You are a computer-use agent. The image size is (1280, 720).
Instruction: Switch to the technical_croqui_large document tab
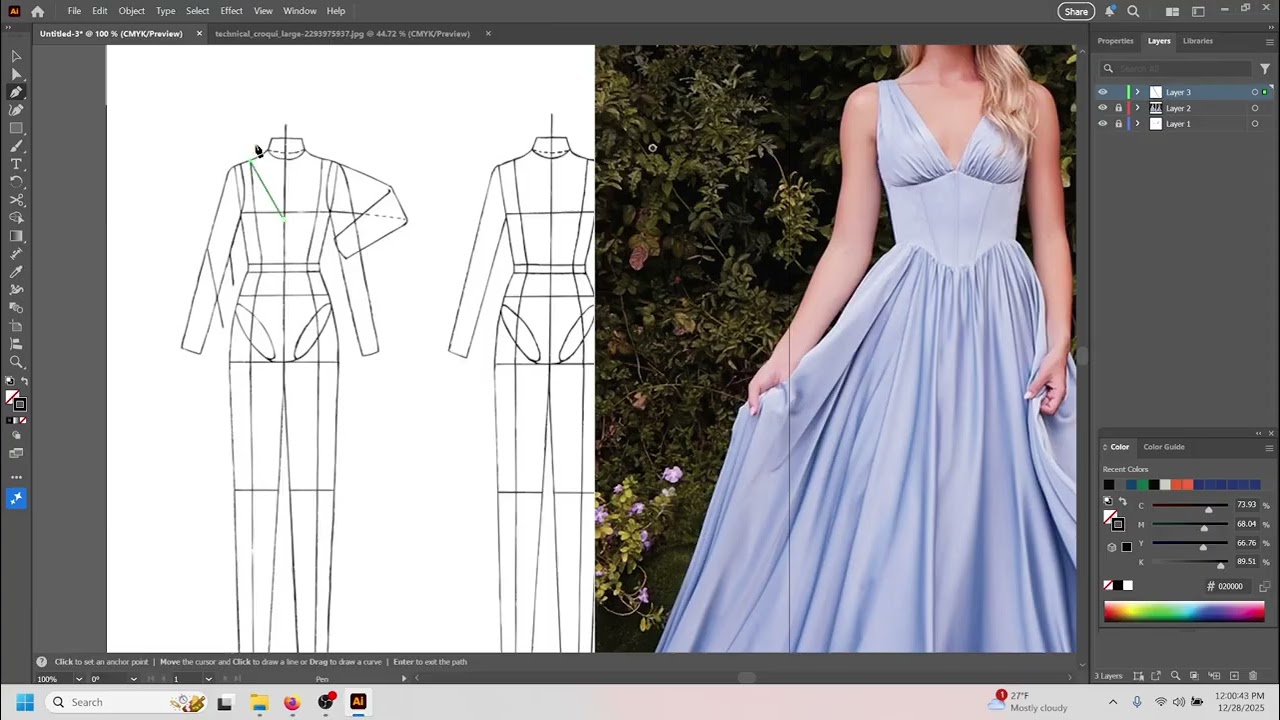tap(342, 34)
